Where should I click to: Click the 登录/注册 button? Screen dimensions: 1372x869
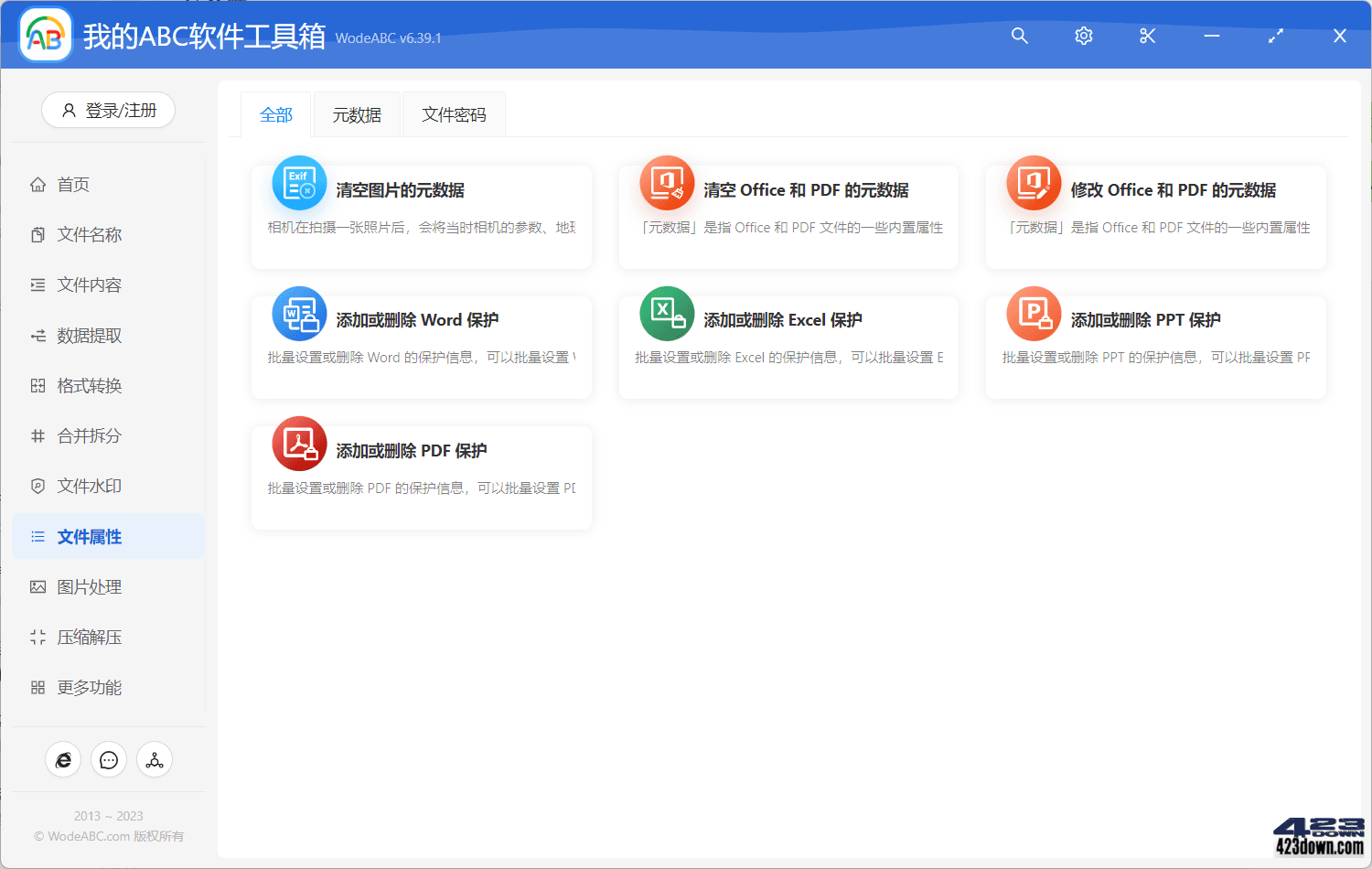point(108,110)
